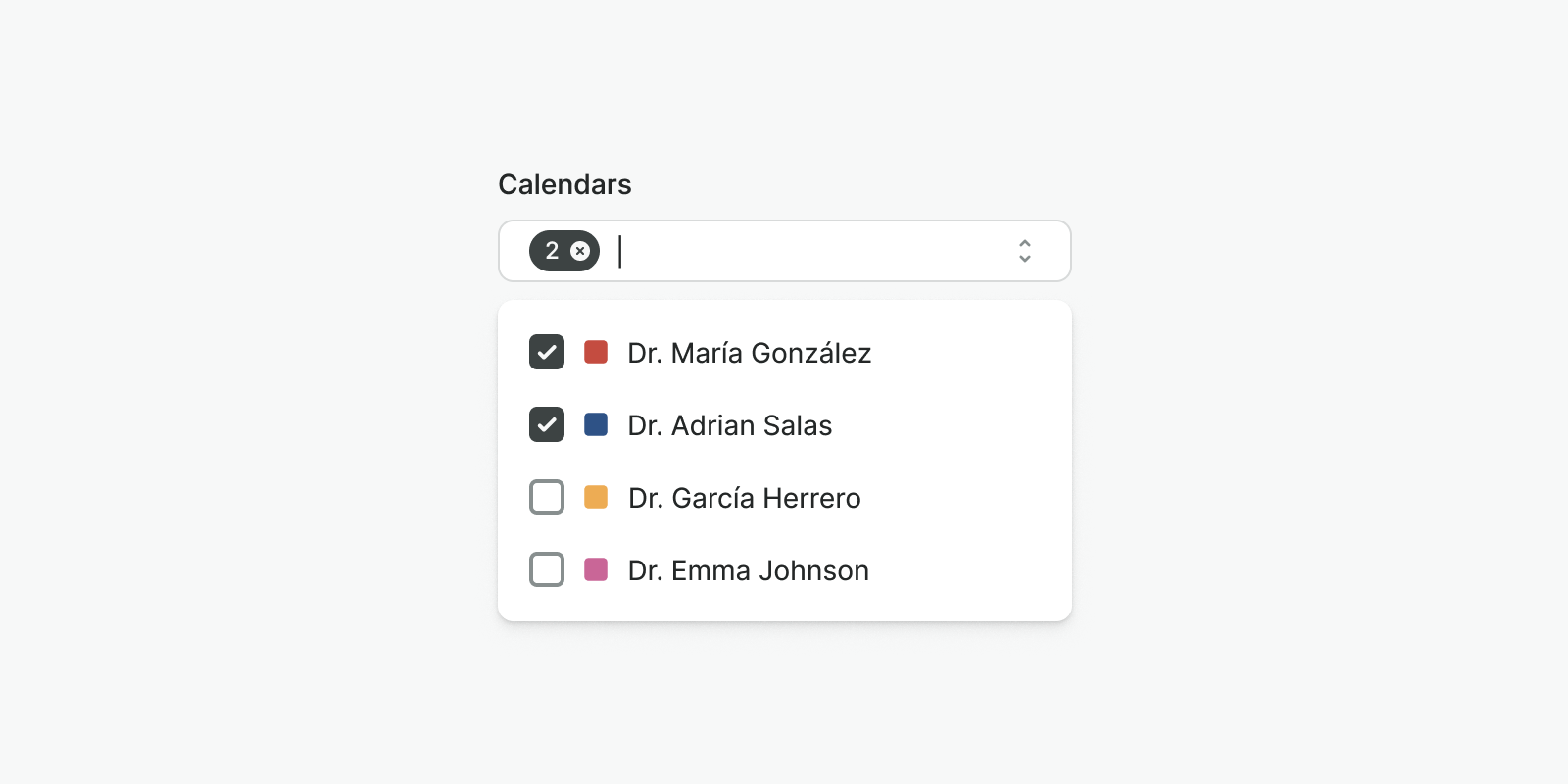Click the pink color swatch beside Emma Johnson
Viewport: 1568px width, 784px height.
tap(596, 569)
